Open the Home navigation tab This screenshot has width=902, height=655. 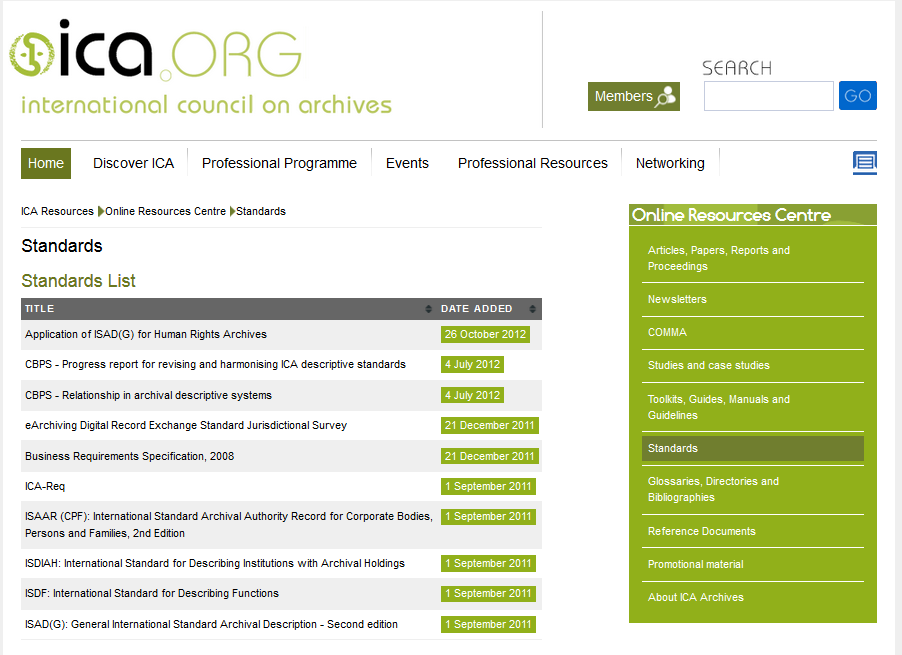(46, 163)
